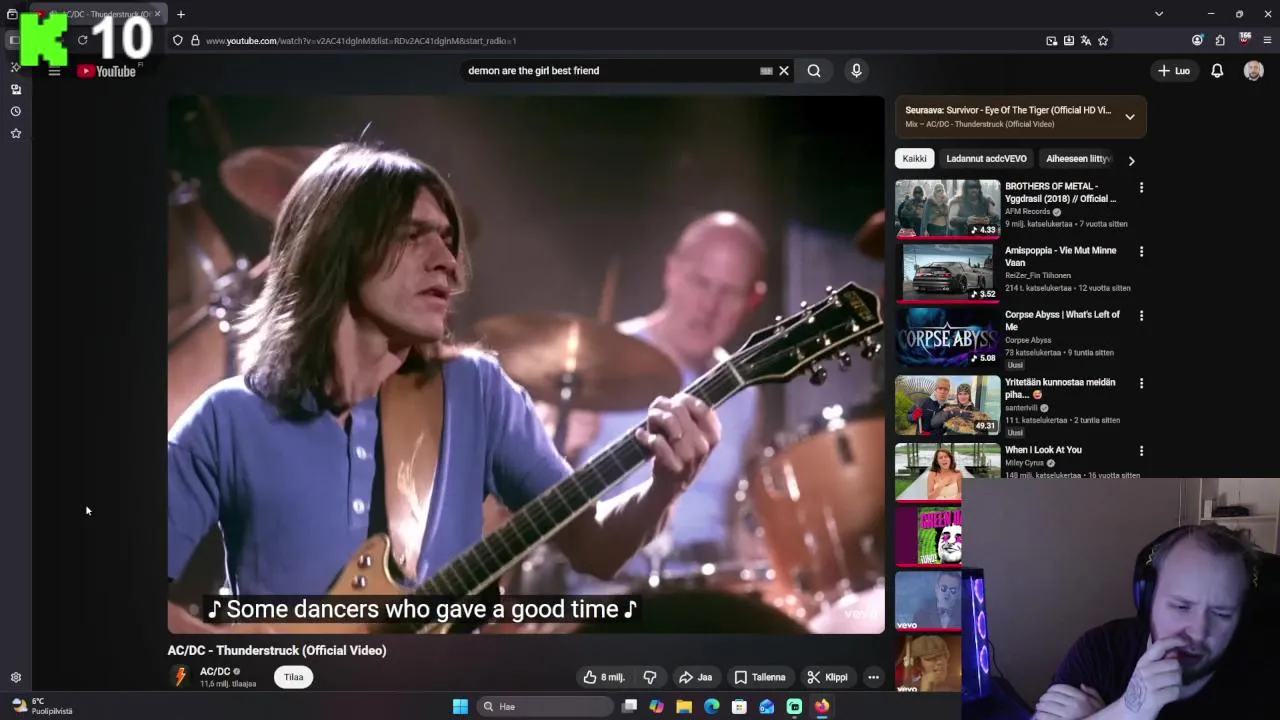Like the video (8 milj.)

click(603, 677)
